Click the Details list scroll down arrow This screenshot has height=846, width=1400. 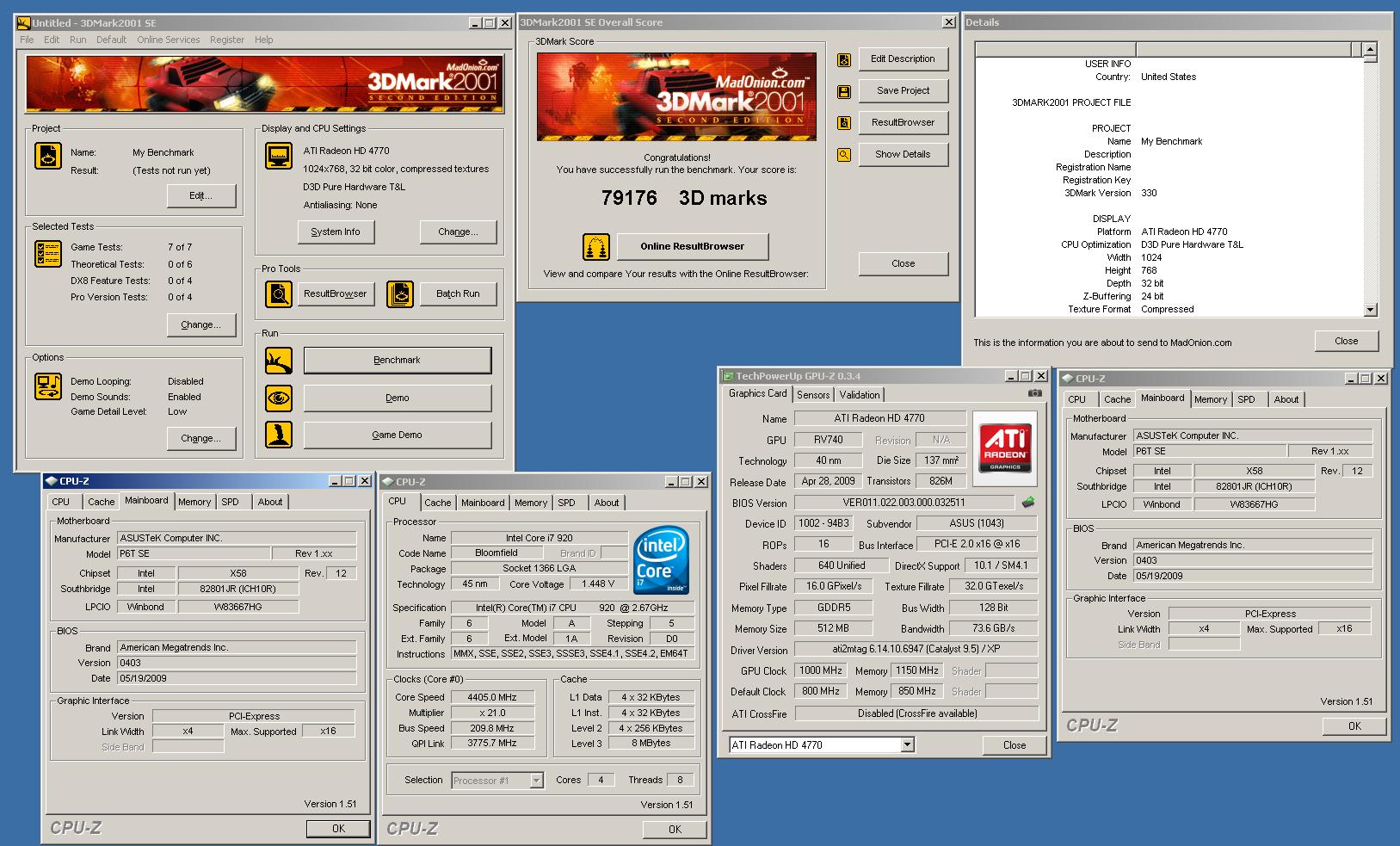(x=1371, y=310)
